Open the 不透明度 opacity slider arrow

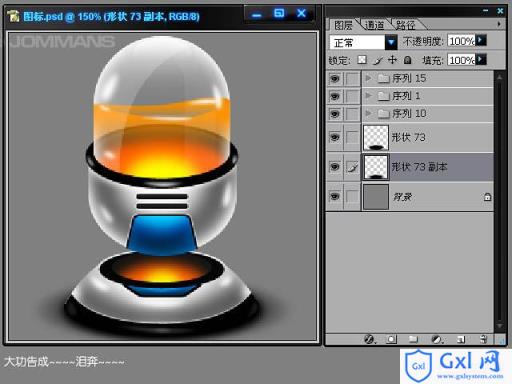tap(481, 40)
